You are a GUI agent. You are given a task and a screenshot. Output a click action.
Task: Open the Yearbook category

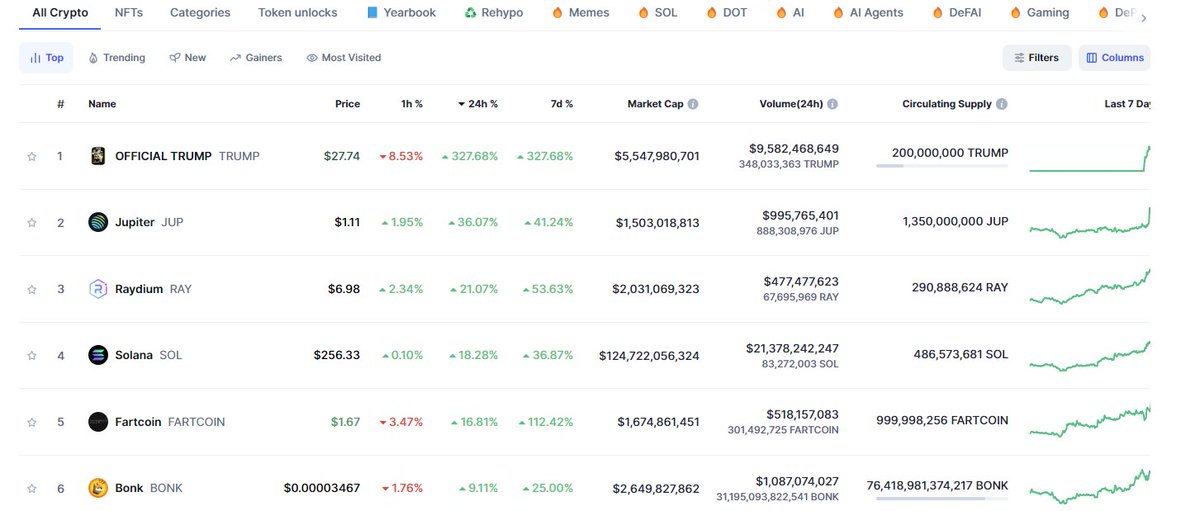401,13
